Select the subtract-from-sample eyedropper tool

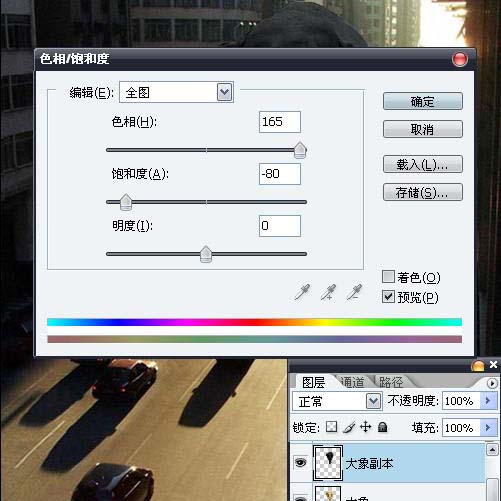[x=354, y=292]
